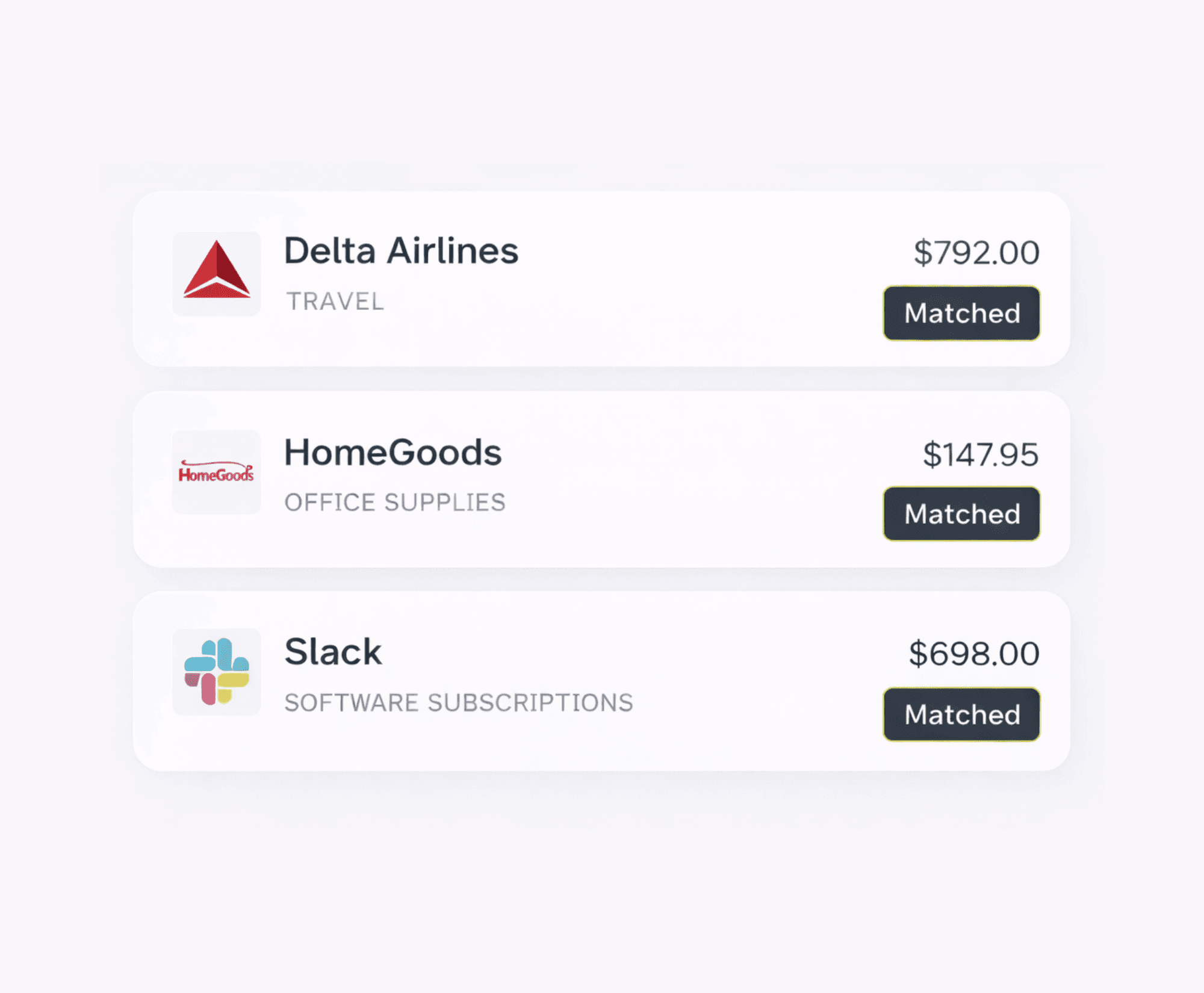Click the Matched status on Delta Airlines

(960, 313)
